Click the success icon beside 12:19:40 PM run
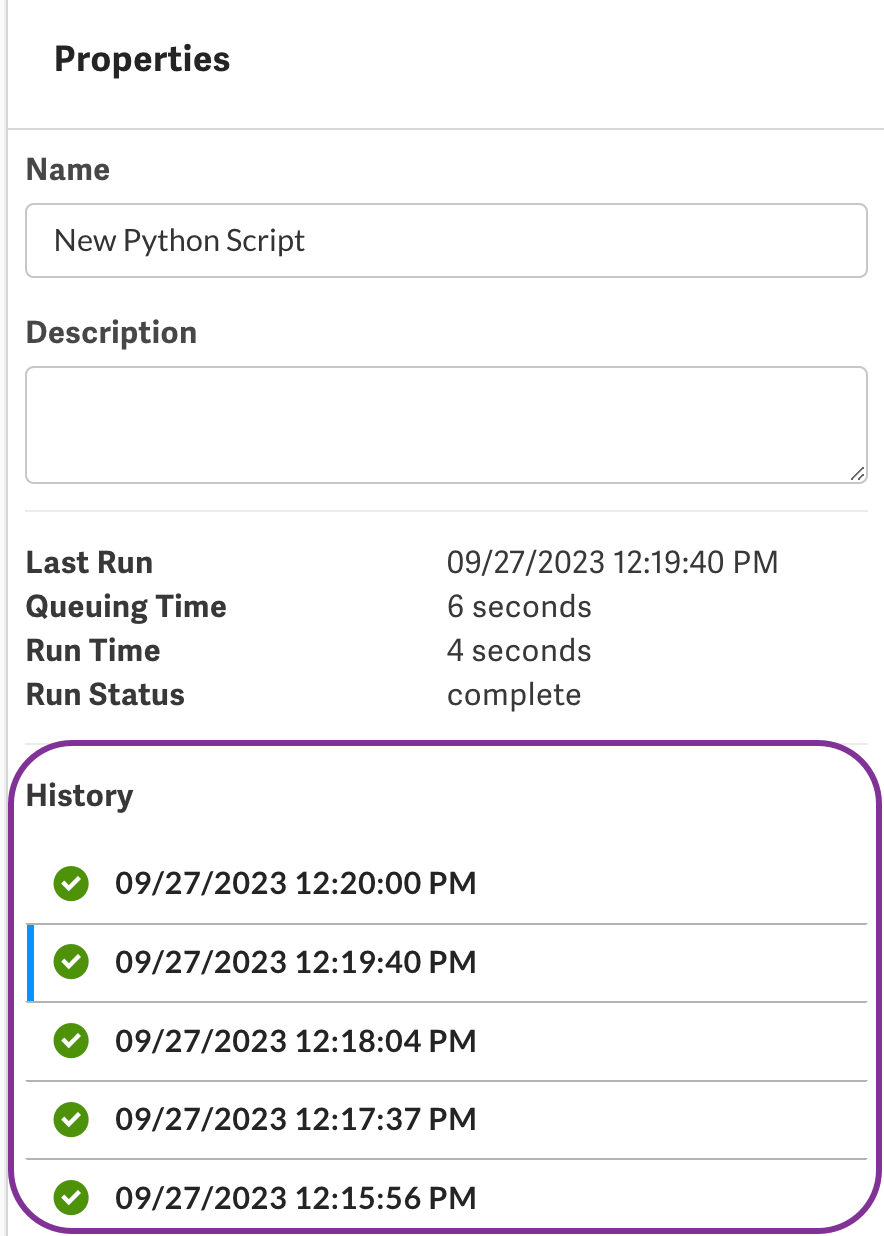 tap(71, 963)
